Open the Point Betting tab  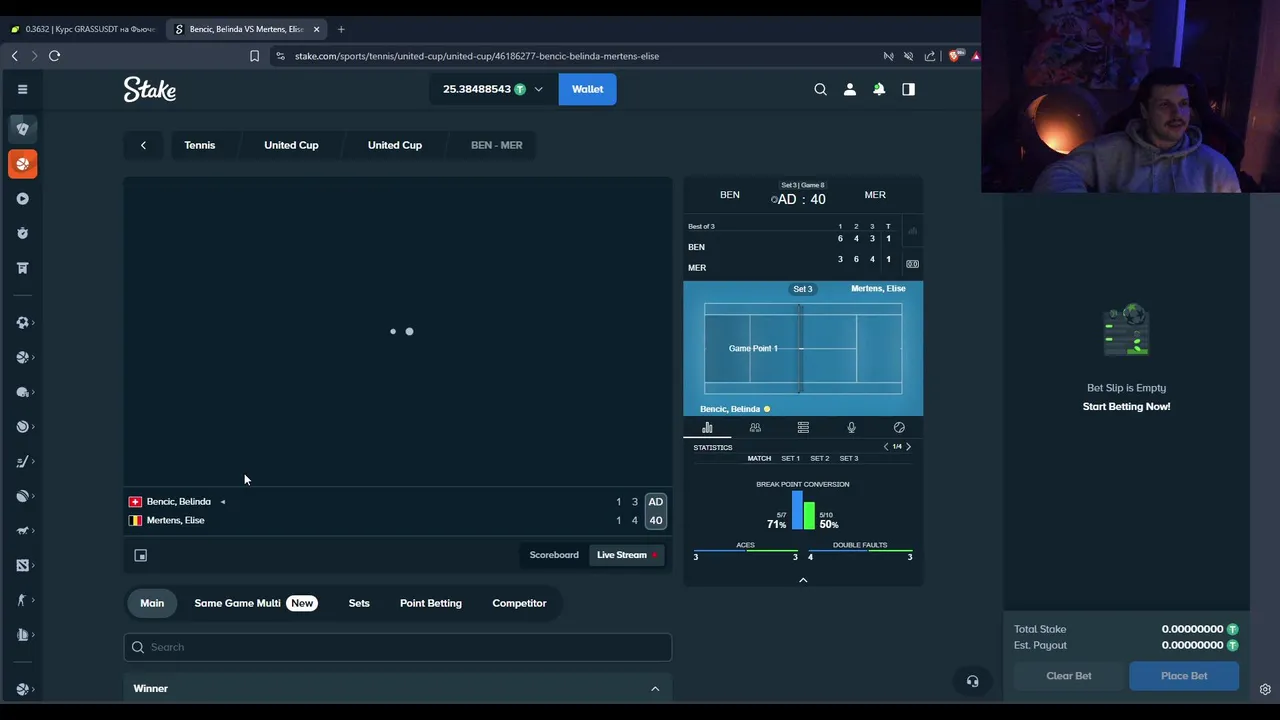[431, 603]
